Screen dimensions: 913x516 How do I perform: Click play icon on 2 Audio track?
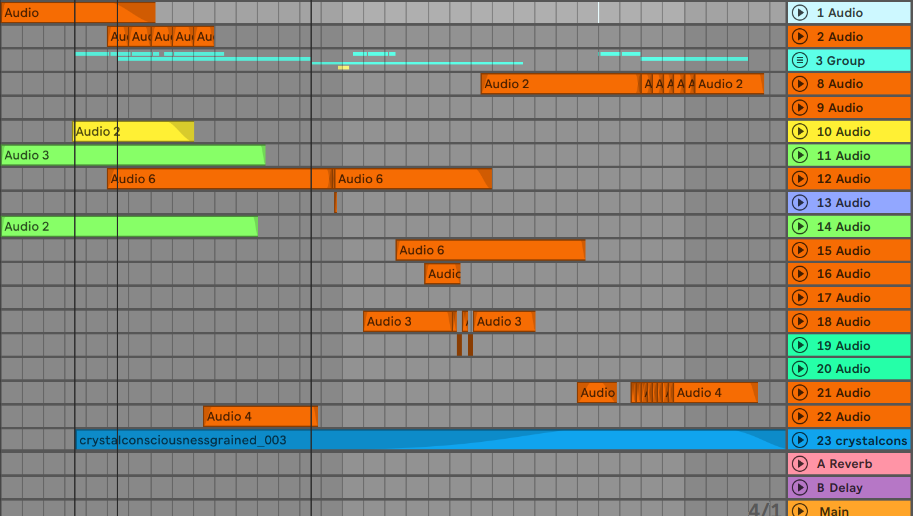point(800,36)
